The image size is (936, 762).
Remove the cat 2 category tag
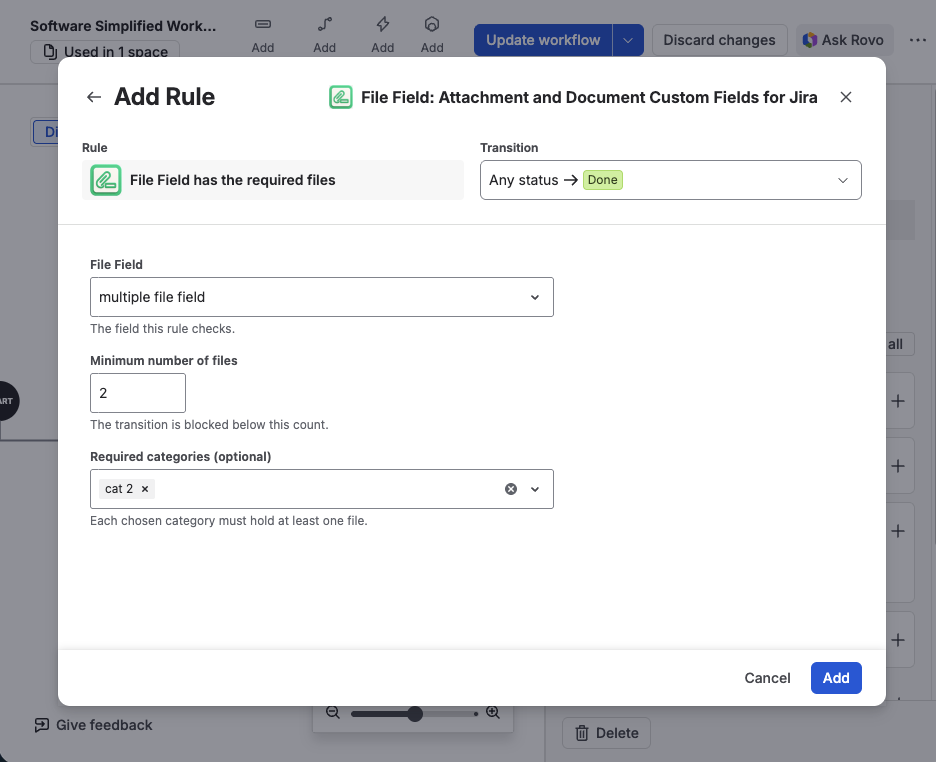coord(145,489)
